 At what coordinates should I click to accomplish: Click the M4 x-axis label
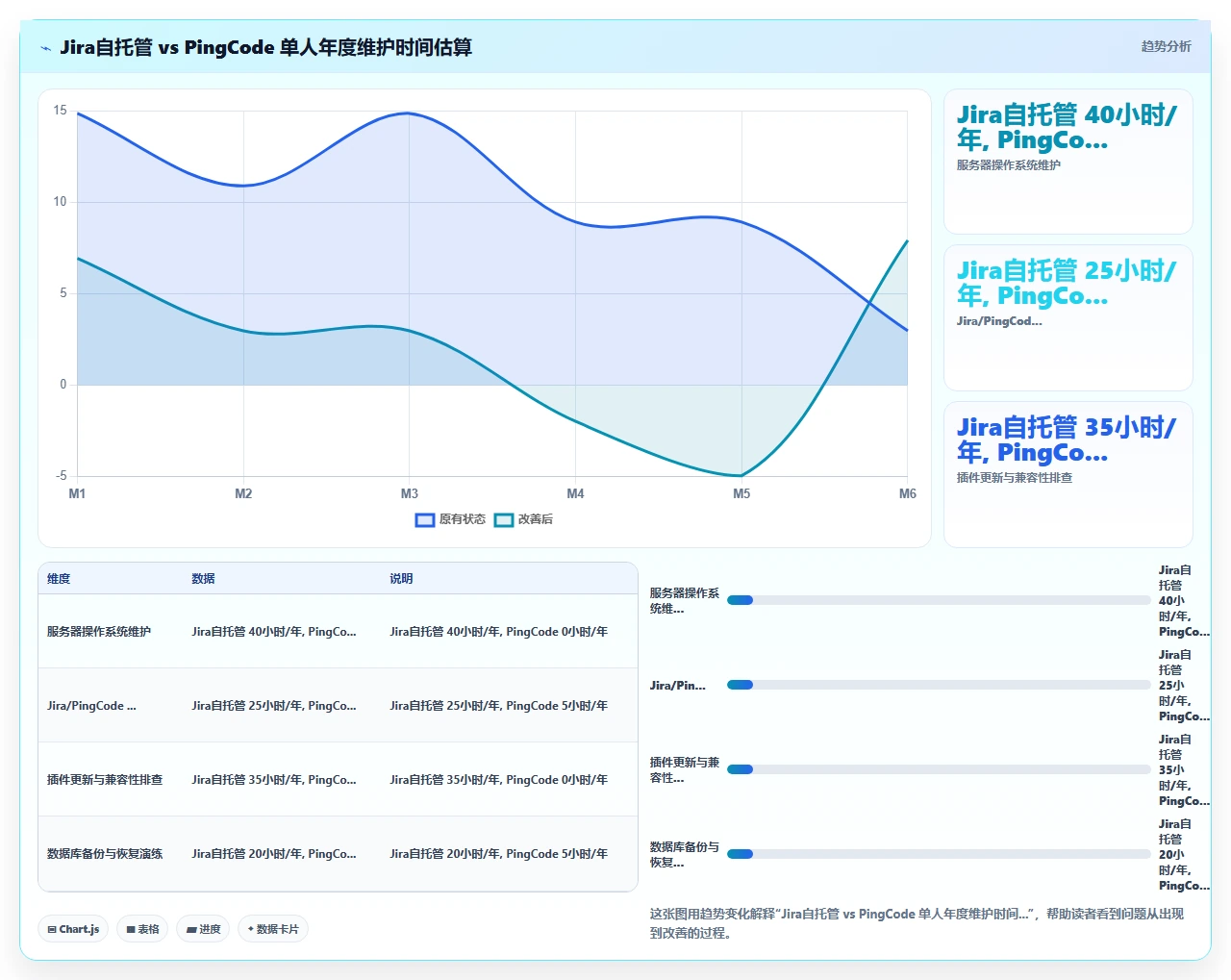(x=575, y=493)
